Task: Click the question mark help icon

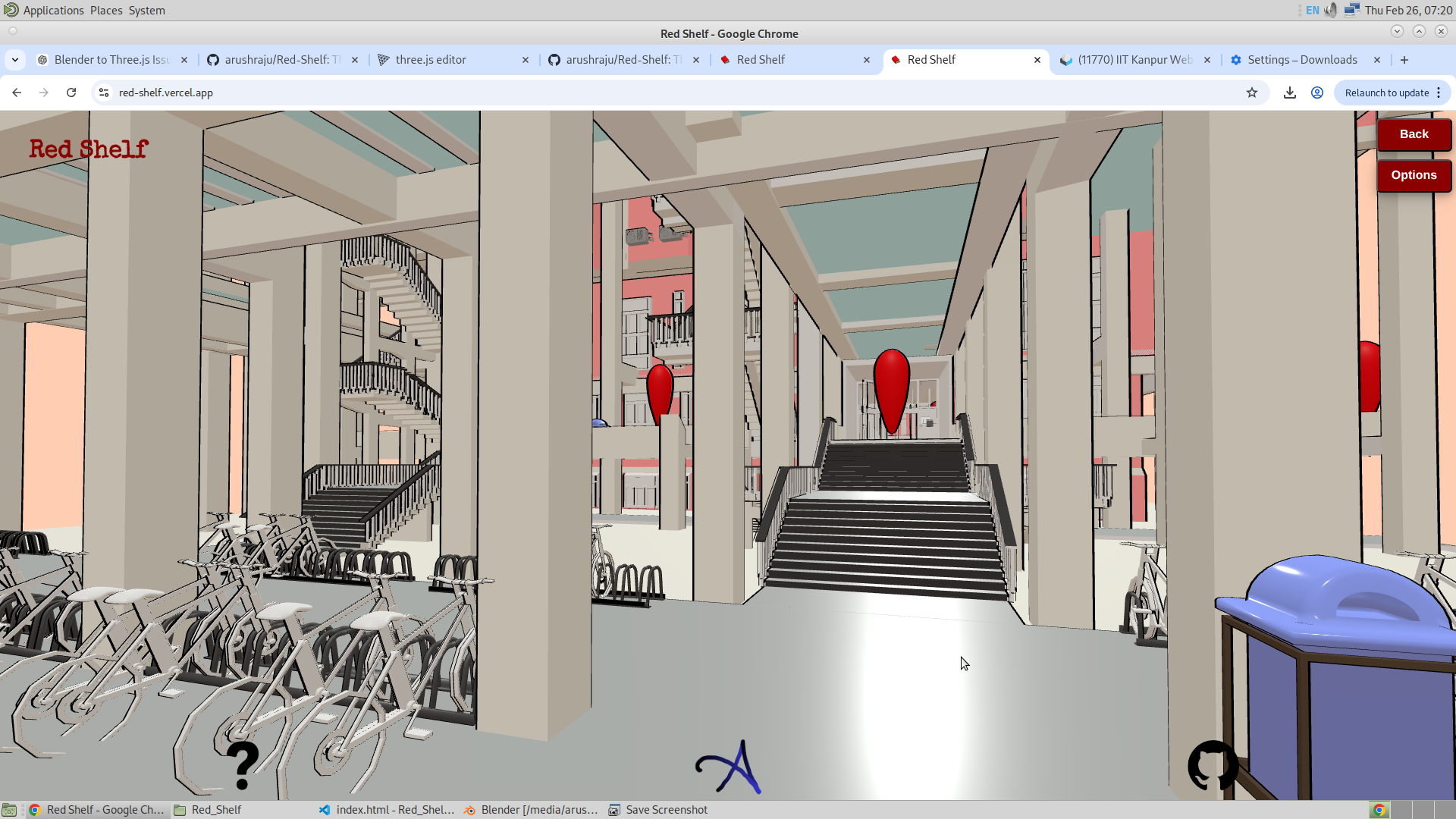Action: click(x=243, y=766)
